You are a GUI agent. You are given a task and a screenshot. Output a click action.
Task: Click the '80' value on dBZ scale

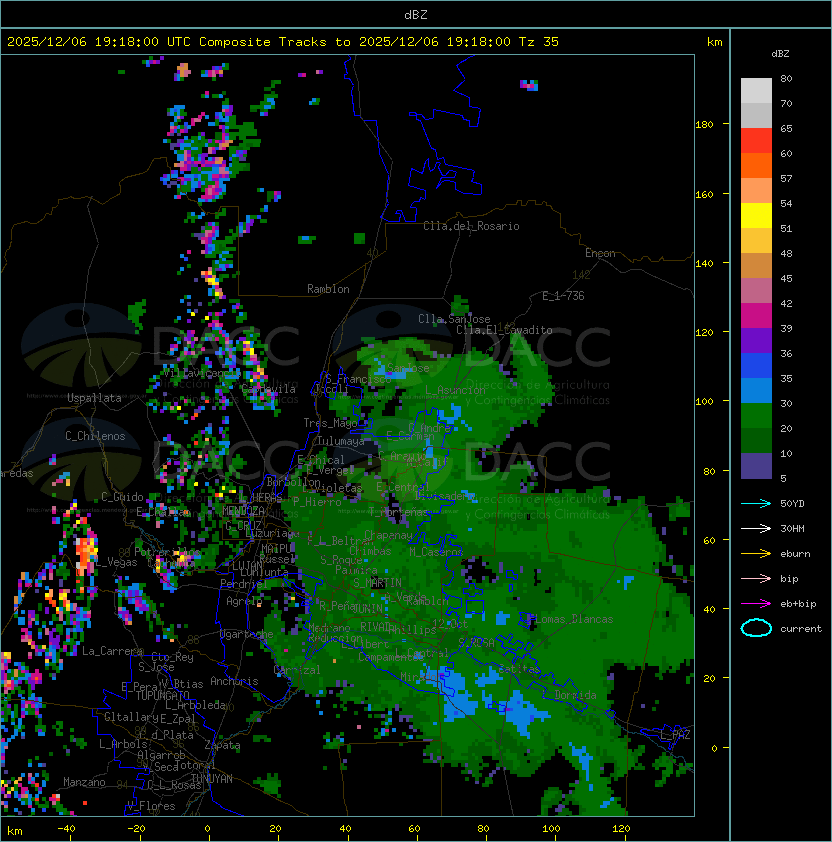786,78
